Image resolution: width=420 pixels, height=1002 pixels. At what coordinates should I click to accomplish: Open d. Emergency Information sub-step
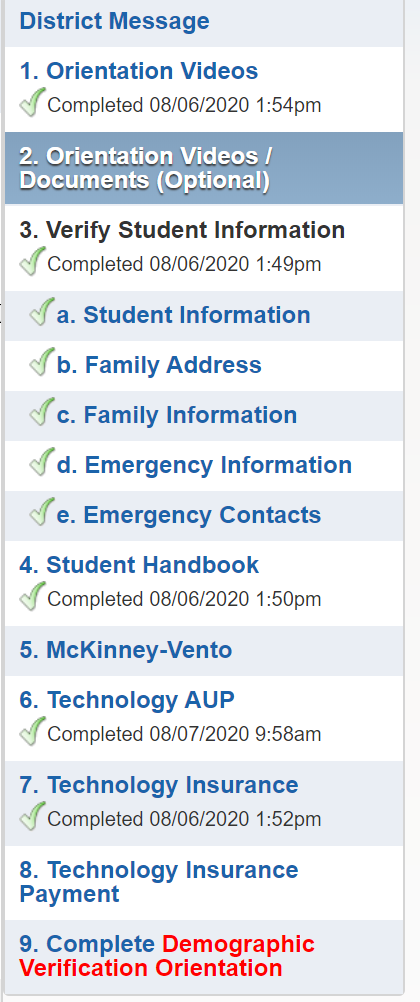[205, 465]
